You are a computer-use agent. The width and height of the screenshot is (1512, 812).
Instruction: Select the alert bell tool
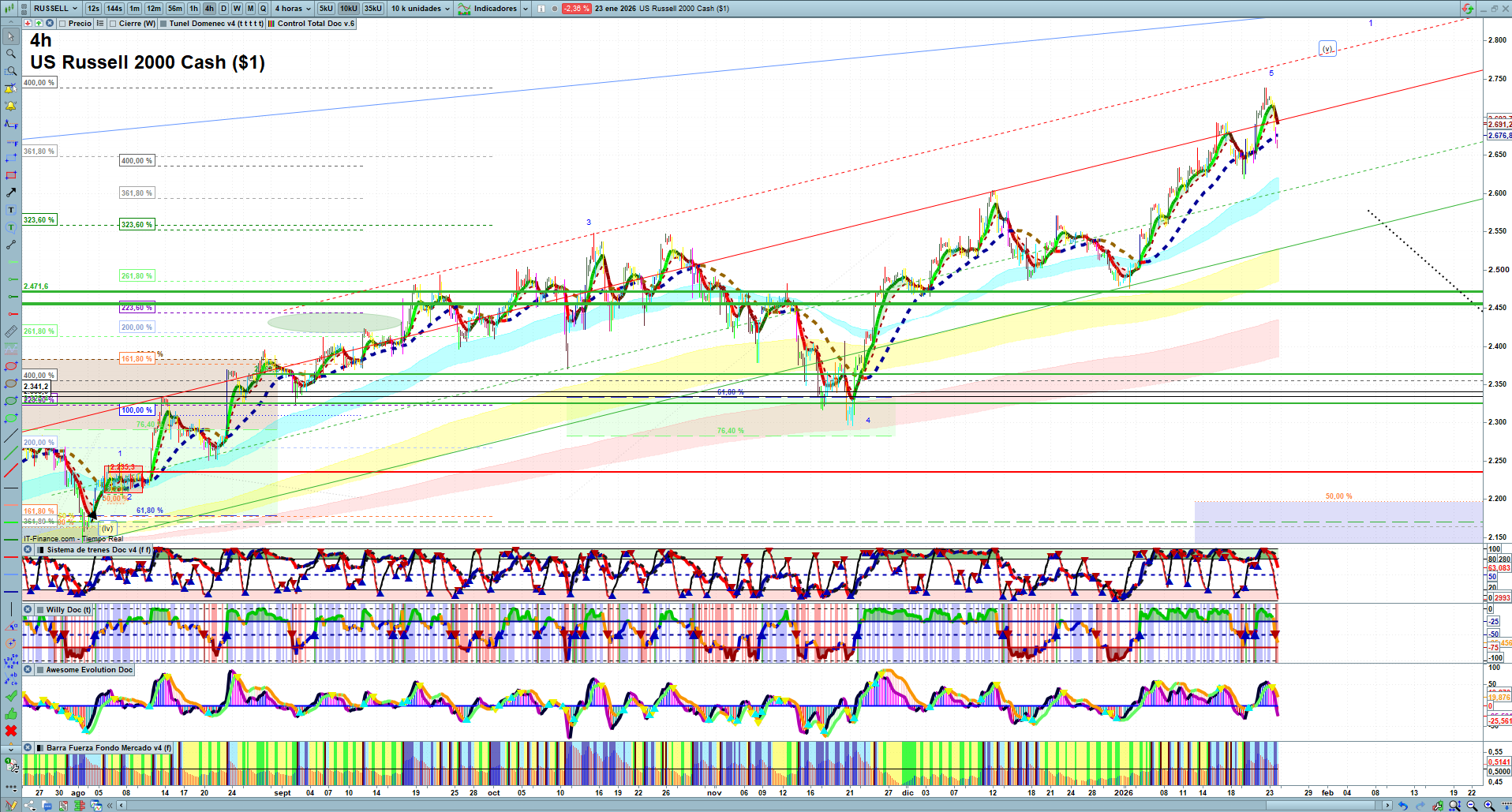coord(10,106)
